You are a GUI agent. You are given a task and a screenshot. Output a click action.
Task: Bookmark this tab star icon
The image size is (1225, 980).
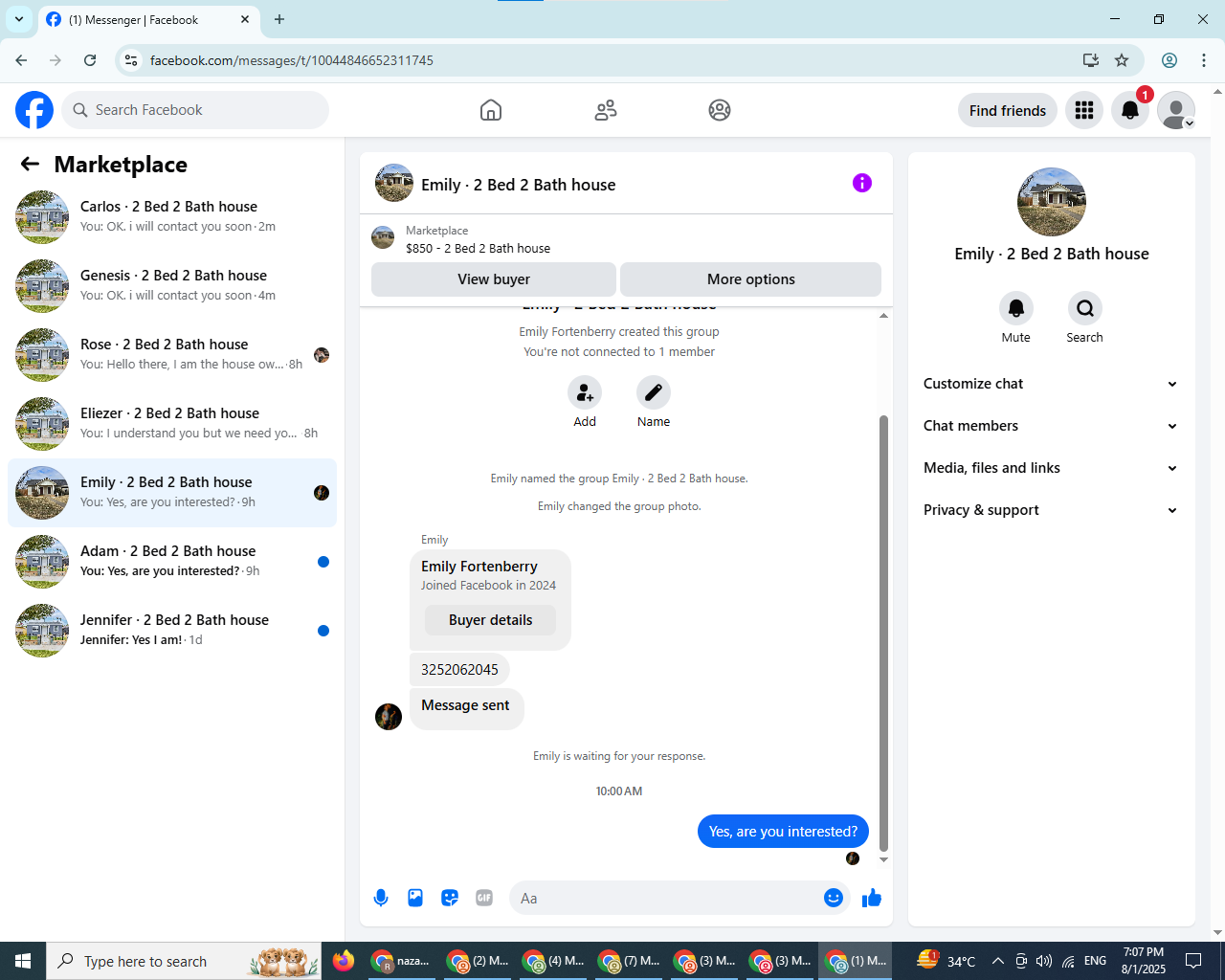[1122, 60]
